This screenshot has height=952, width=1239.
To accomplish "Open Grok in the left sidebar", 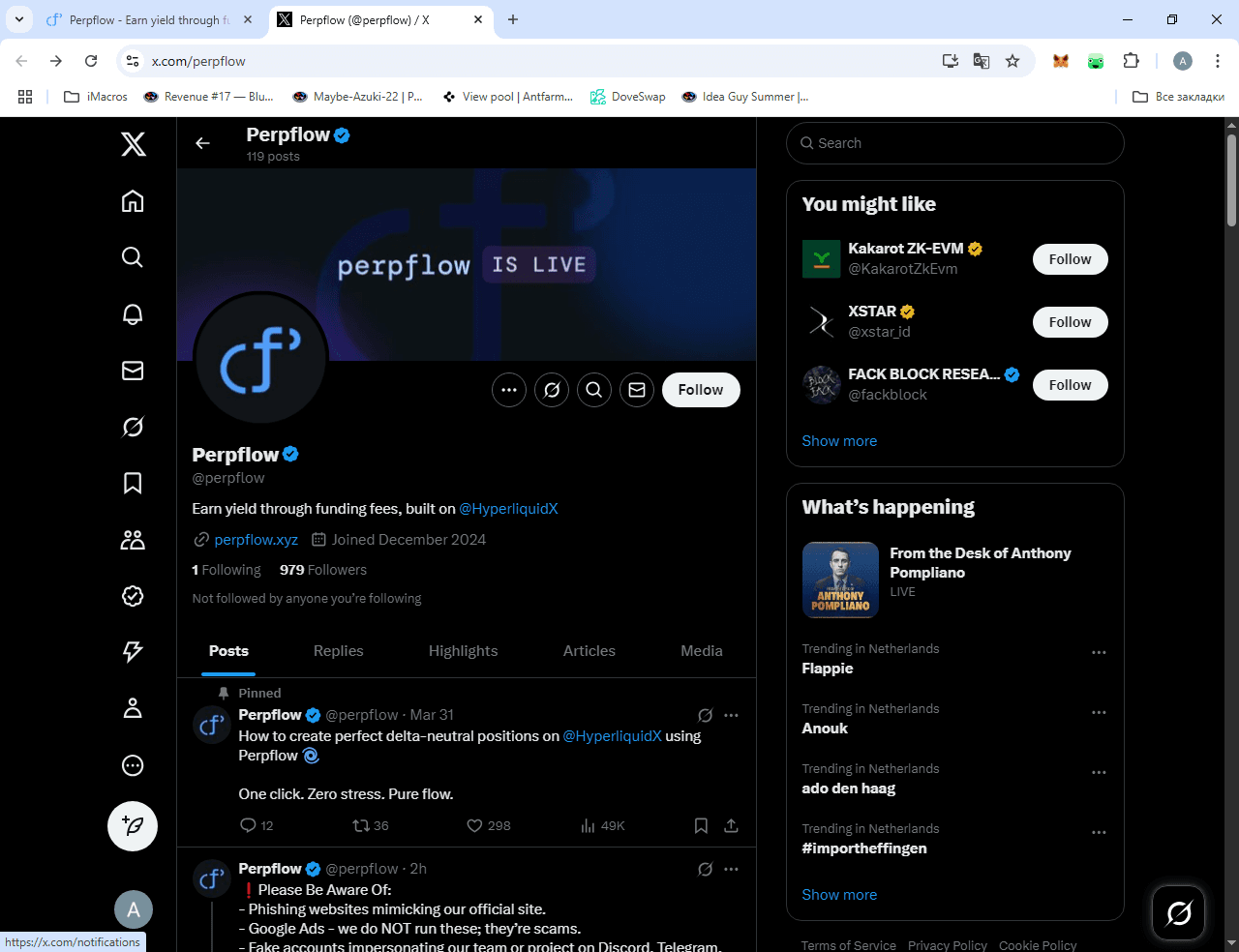I will click(133, 427).
